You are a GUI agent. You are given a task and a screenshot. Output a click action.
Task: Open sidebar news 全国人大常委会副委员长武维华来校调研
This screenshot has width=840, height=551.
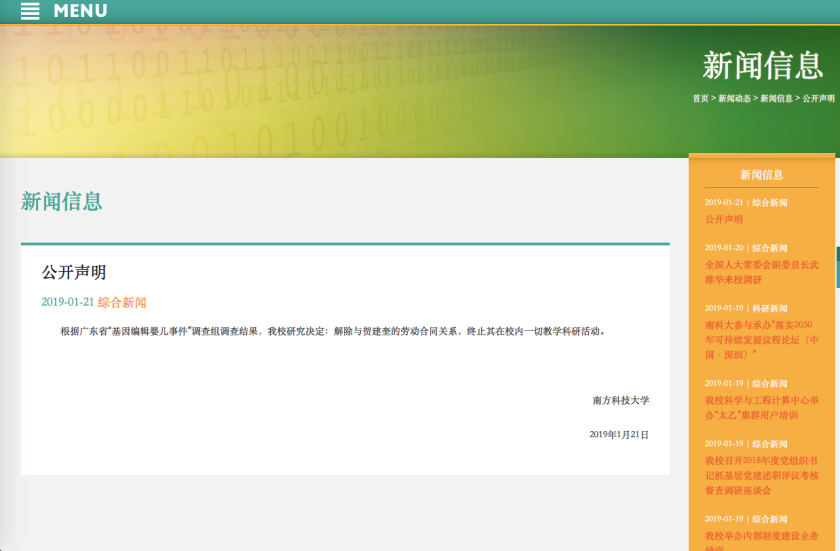click(761, 272)
